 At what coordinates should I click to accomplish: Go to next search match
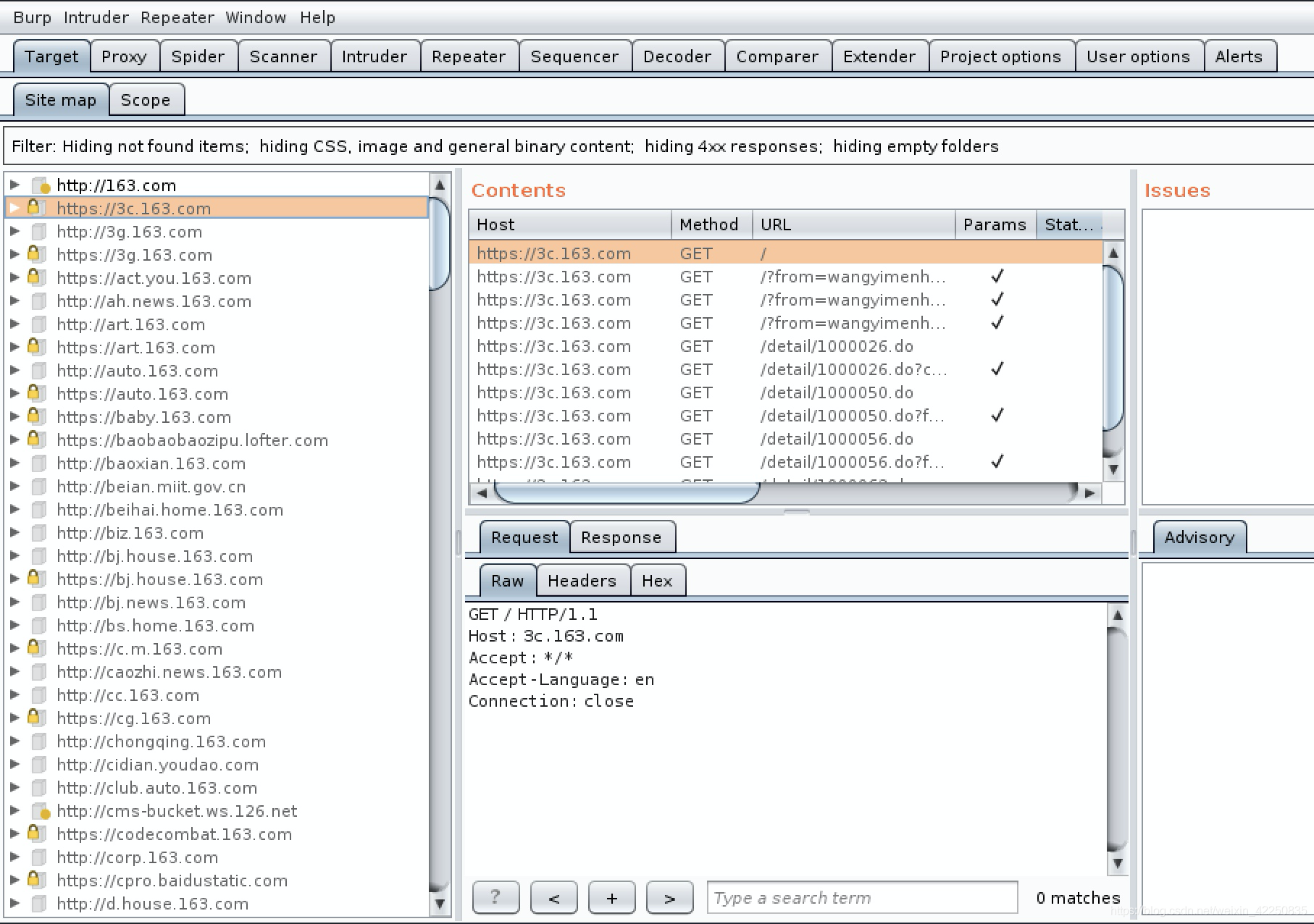(669, 898)
